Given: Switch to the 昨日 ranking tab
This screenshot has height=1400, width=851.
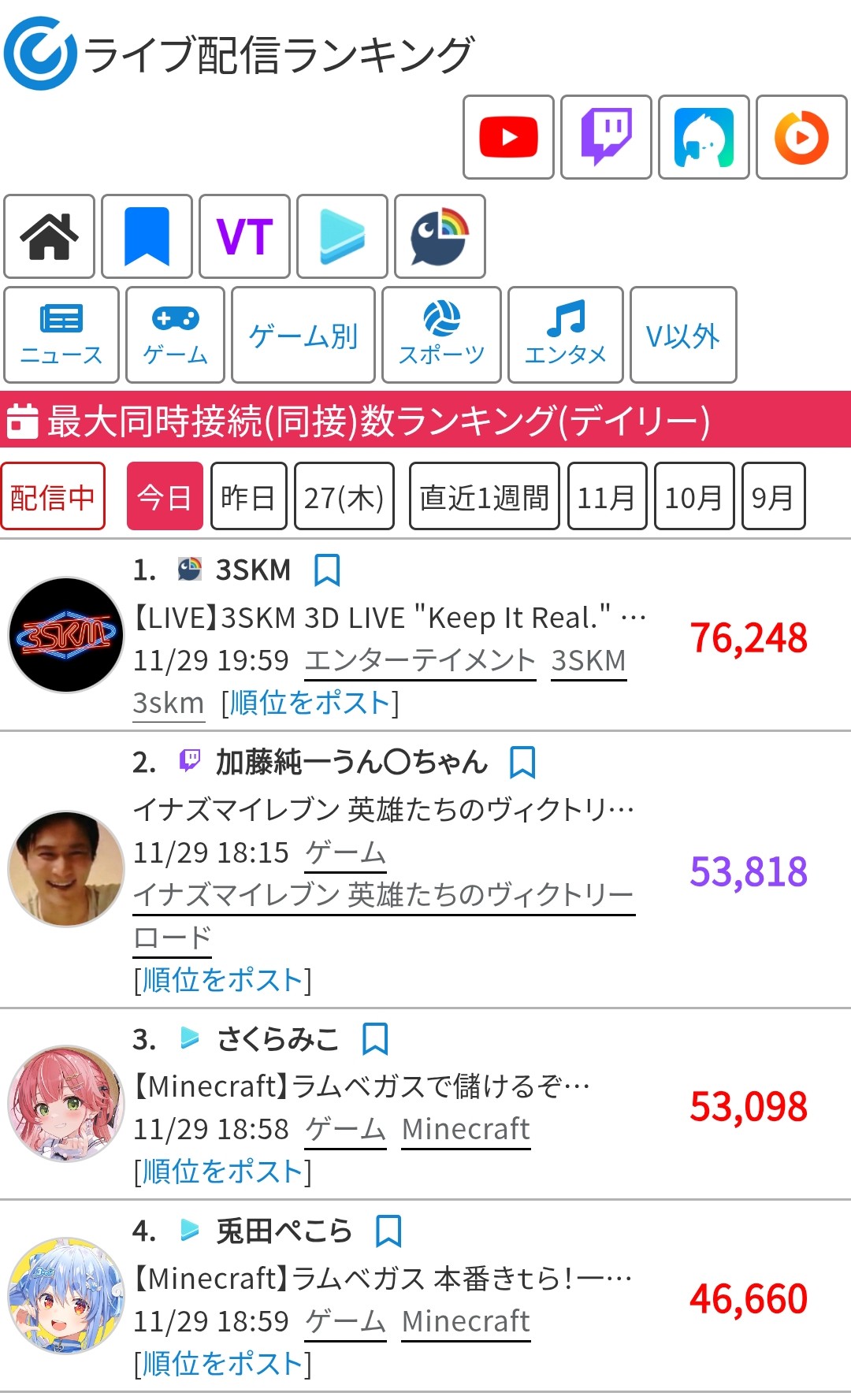Looking at the screenshot, I should (248, 496).
